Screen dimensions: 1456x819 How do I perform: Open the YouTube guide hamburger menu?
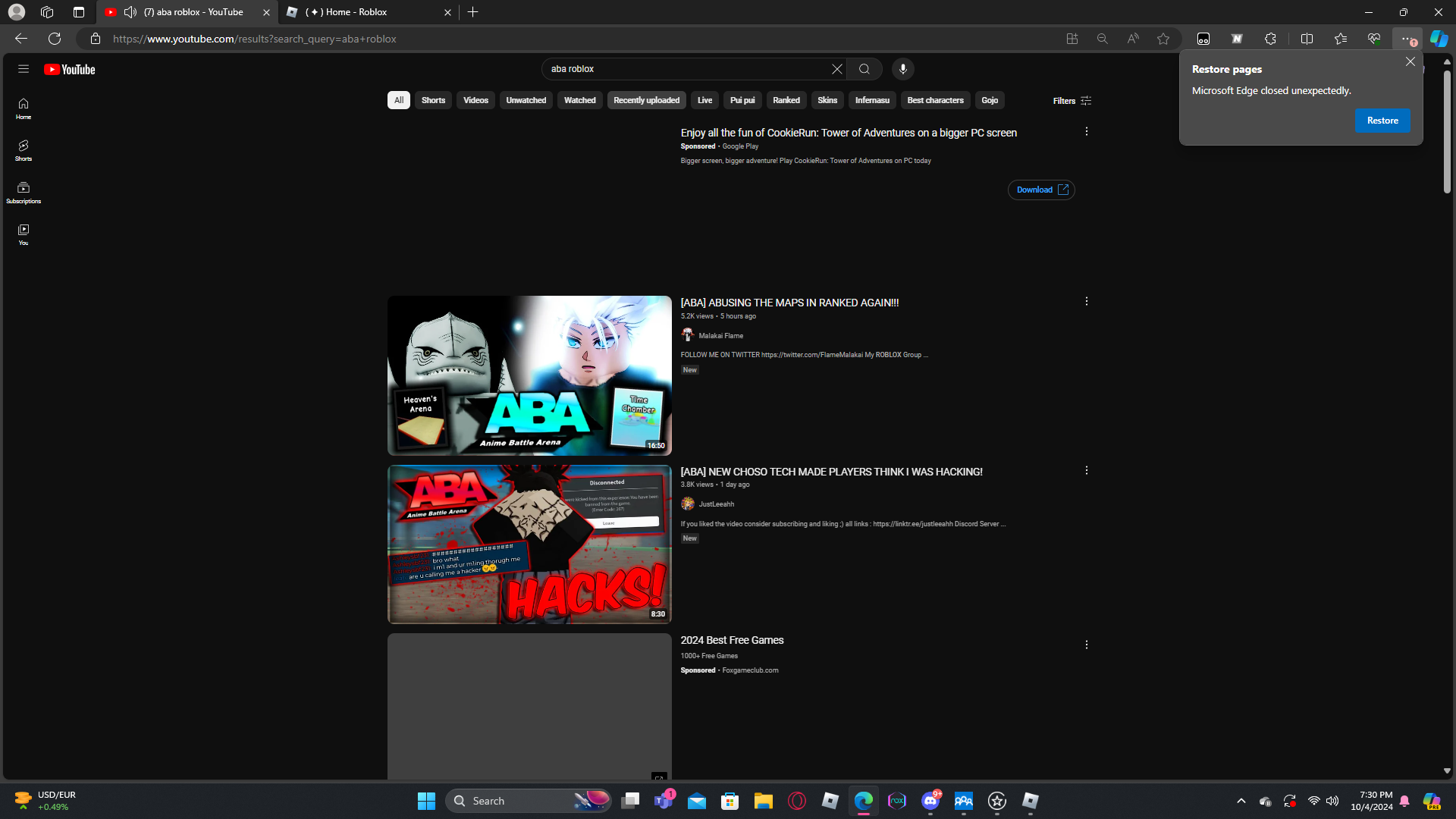[x=24, y=69]
